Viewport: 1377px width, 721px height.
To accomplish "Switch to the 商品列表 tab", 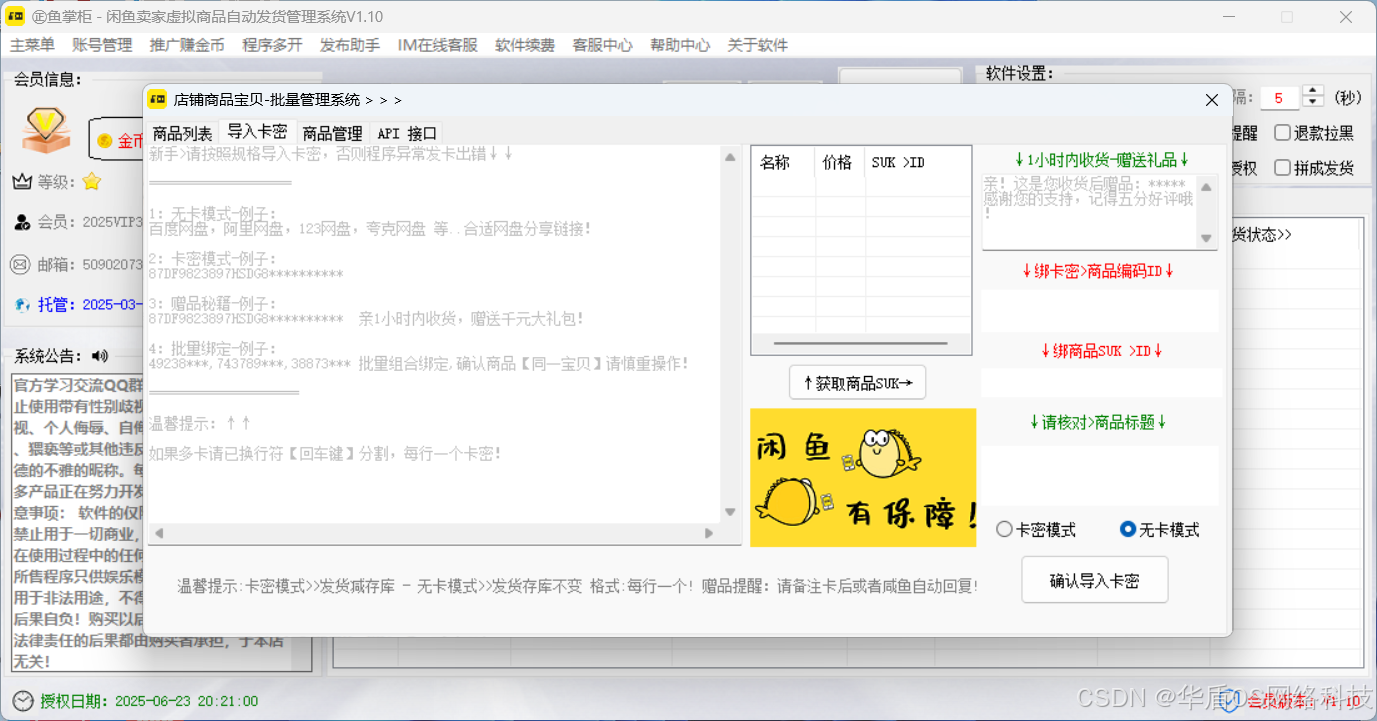I will tap(182, 133).
